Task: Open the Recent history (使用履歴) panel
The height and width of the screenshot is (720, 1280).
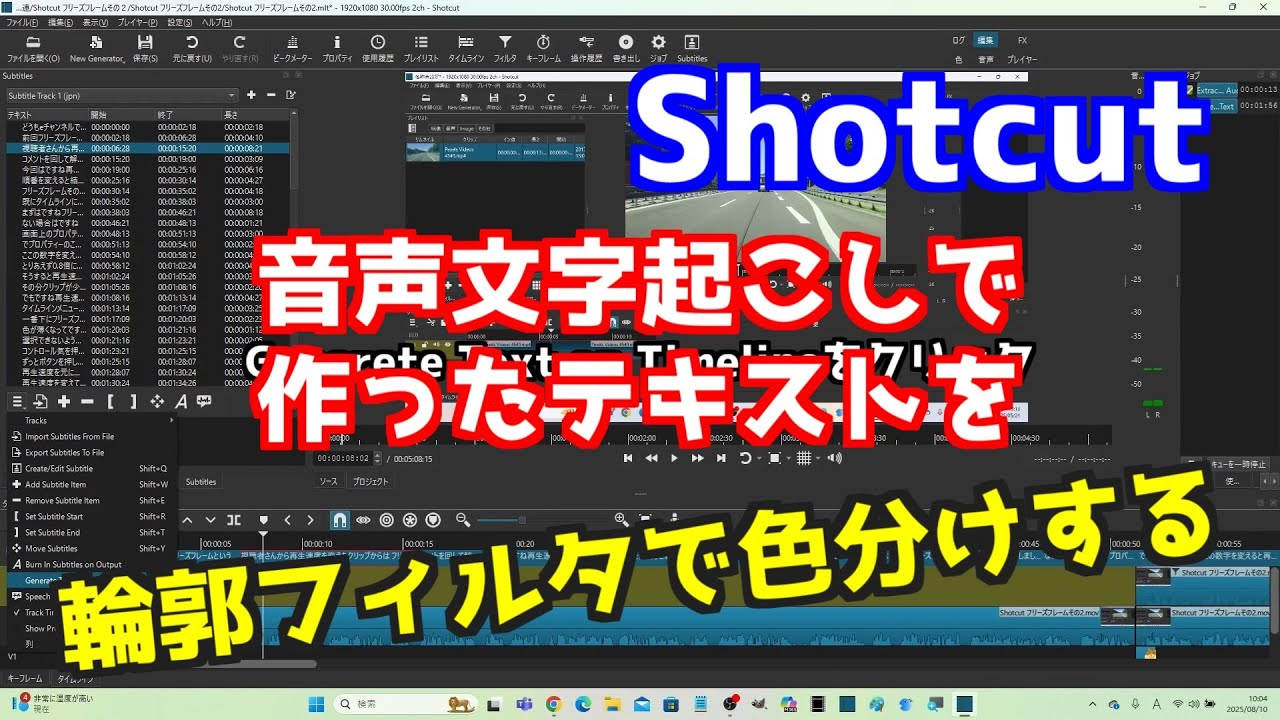Action: click(377, 48)
